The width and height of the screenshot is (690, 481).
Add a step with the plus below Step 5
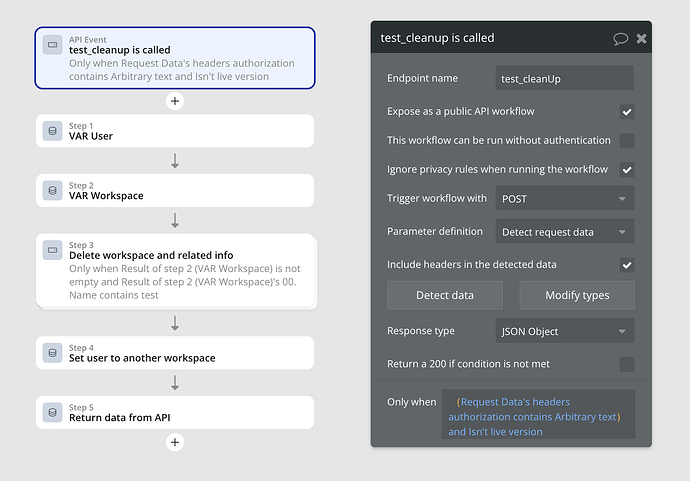click(175, 441)
